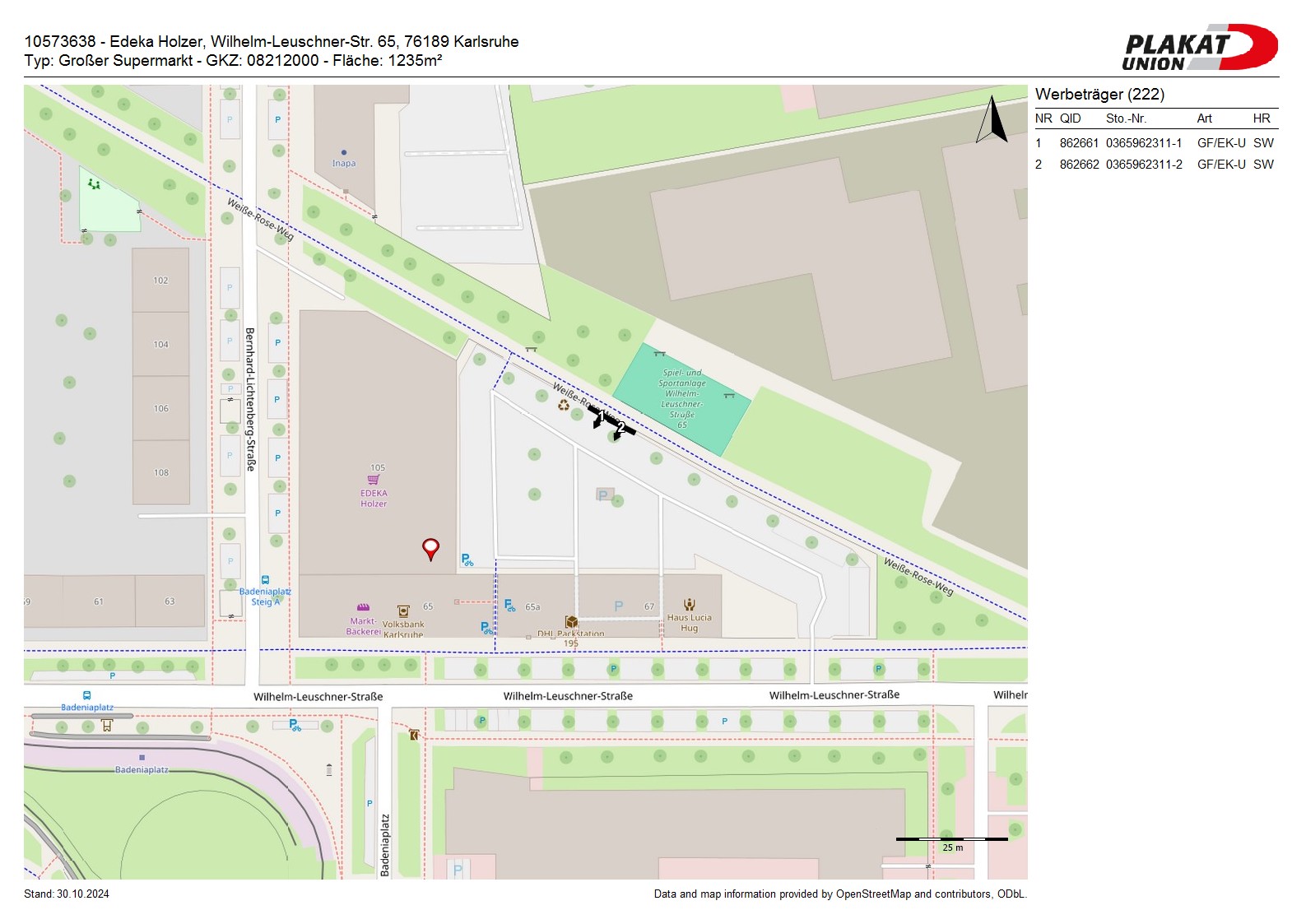Click the Markt-Bäckerei bakery icon
Image resolution: width=1306 pixels, height=924 pixels.
point(363,608)
